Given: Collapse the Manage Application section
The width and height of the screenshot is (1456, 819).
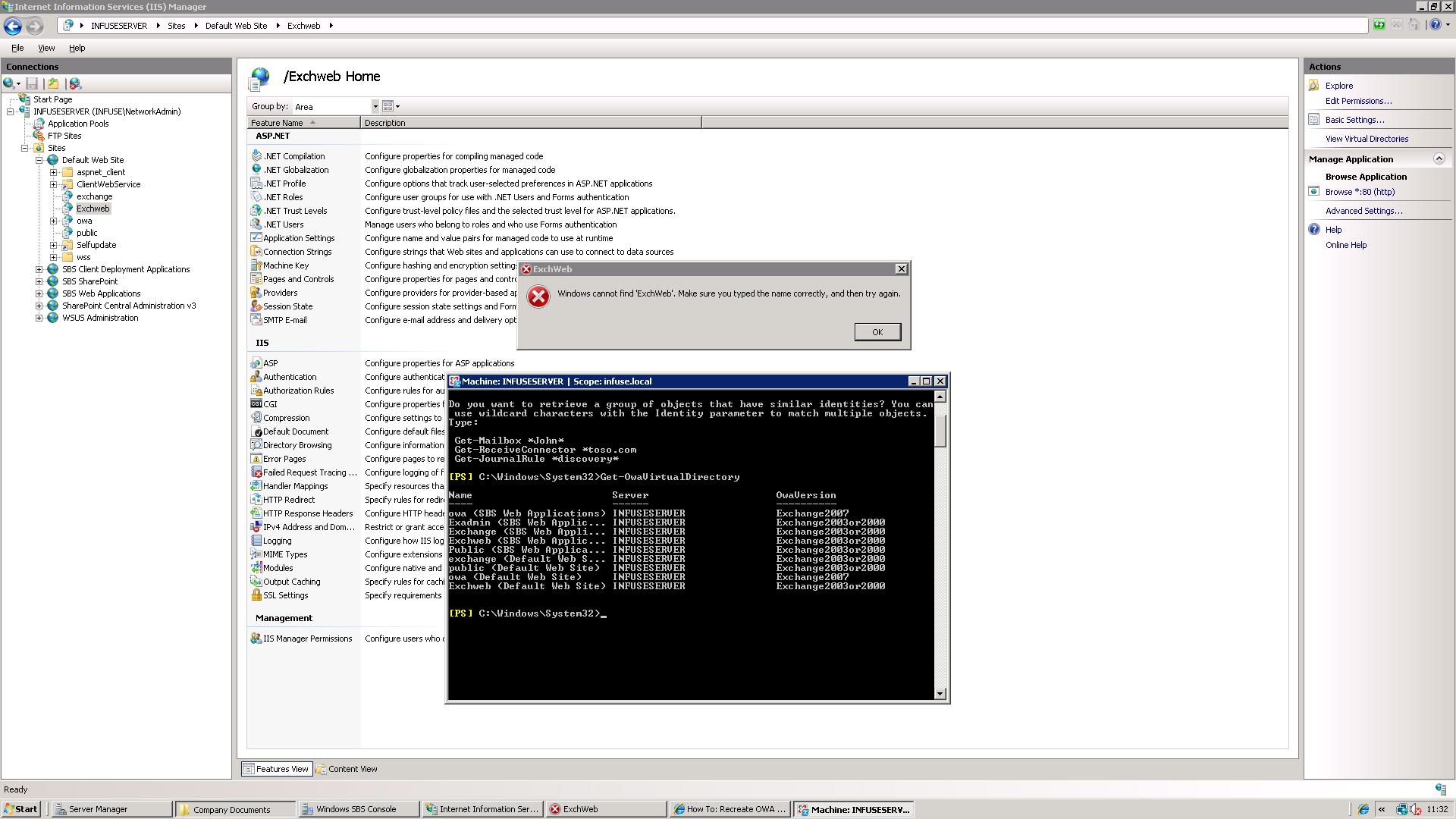Looking at the screenshot, I should point(1439,158).
